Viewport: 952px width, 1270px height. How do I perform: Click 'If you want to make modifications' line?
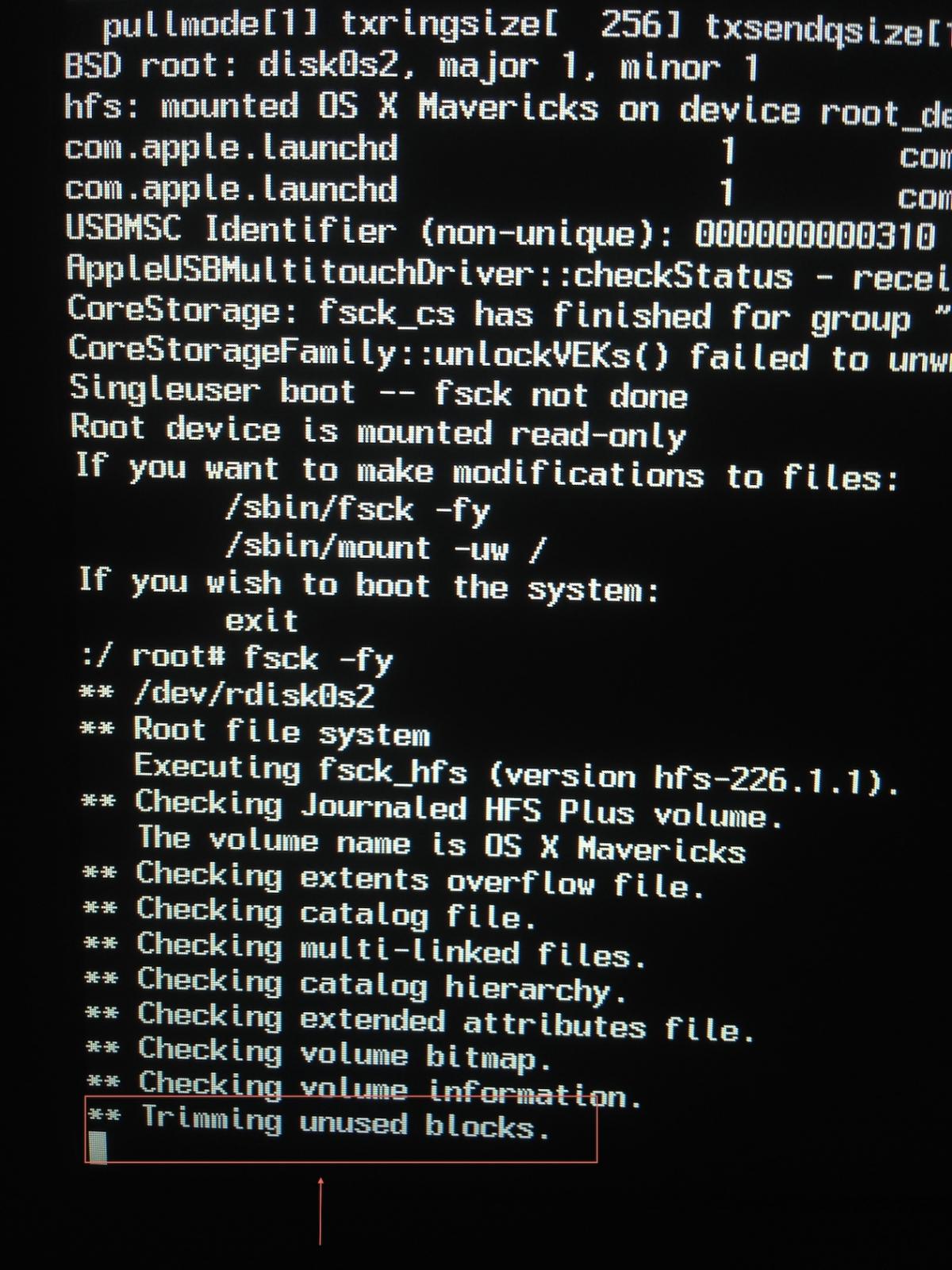click(487, 471)
